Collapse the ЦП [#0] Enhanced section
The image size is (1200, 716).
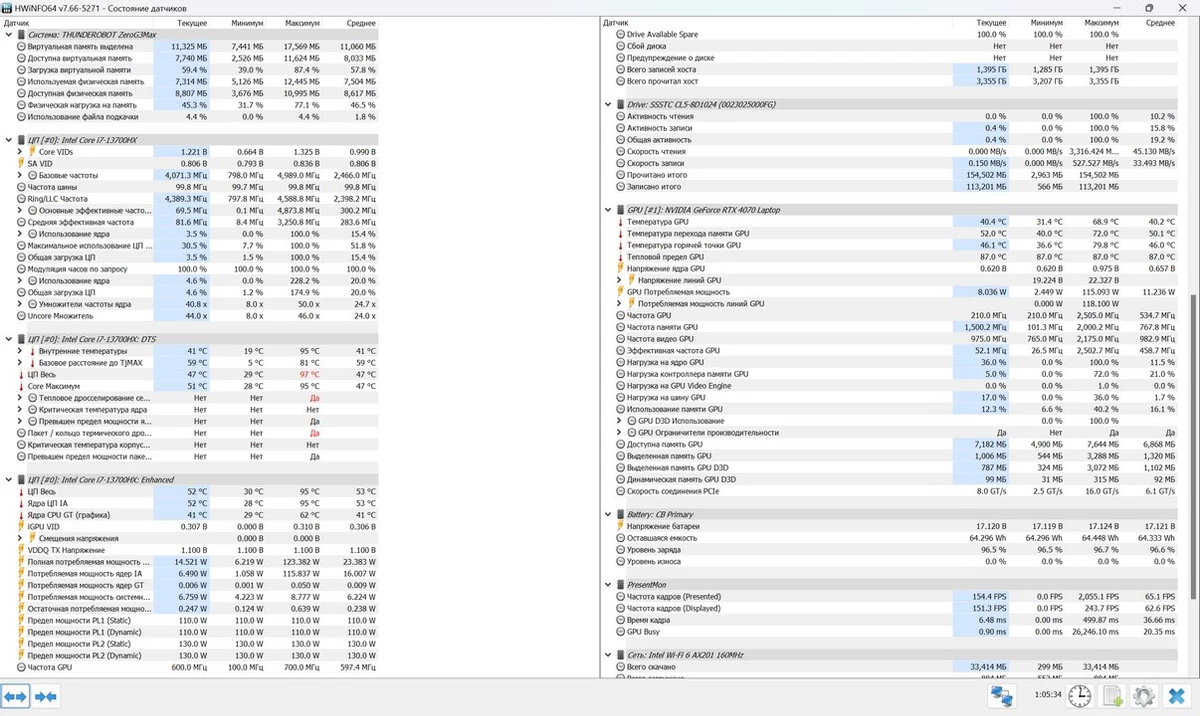8,479
